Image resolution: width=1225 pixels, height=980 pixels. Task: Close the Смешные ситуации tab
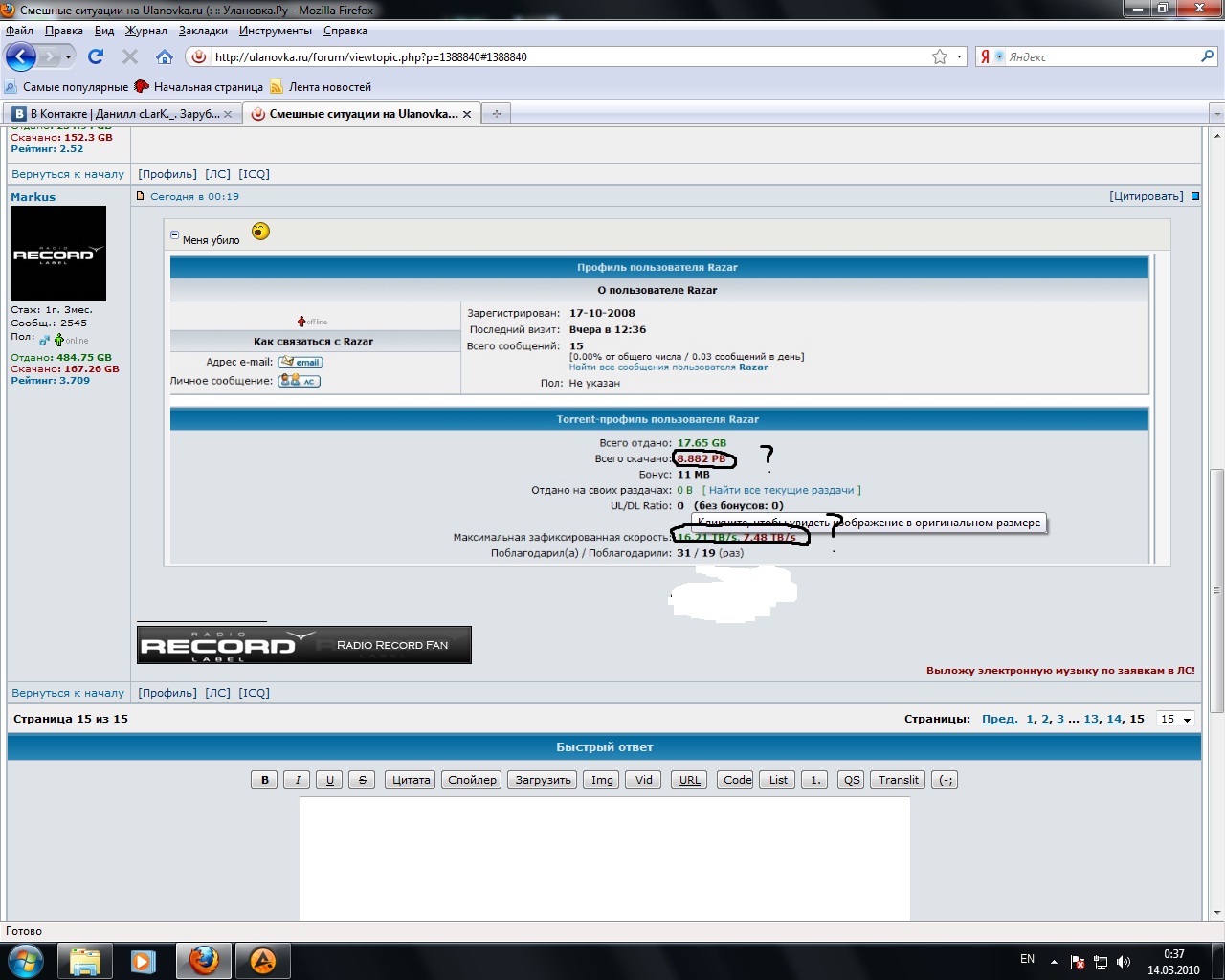click(x=467, y=114)
